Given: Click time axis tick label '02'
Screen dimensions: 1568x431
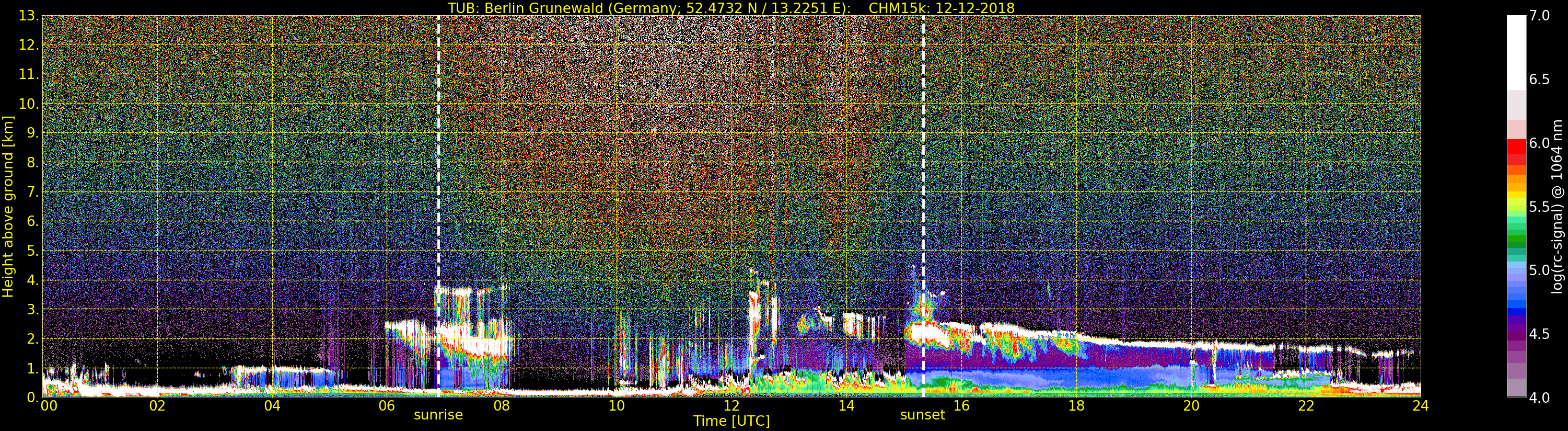Looking at the screenshot, I should (157, 406).
